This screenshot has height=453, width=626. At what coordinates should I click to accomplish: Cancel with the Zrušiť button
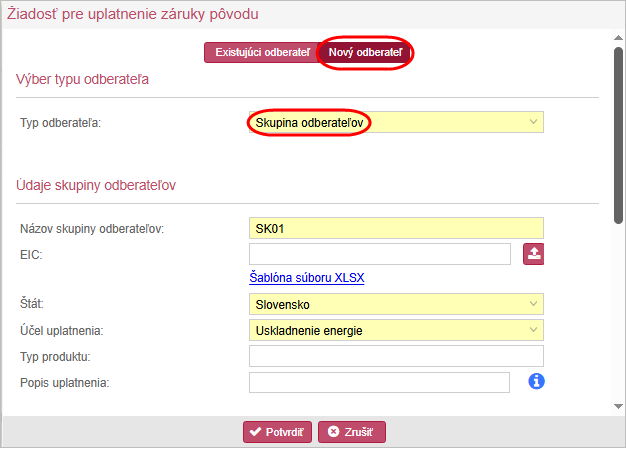[x=352, y=432]
